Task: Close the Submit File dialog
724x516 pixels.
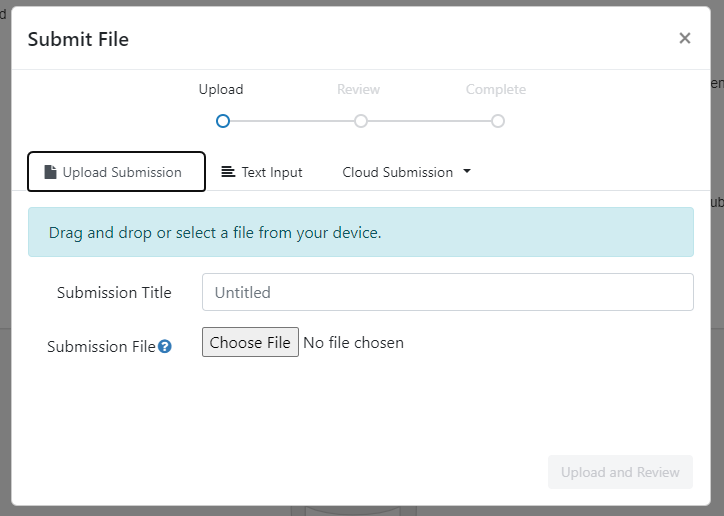Action: (685, 38)
